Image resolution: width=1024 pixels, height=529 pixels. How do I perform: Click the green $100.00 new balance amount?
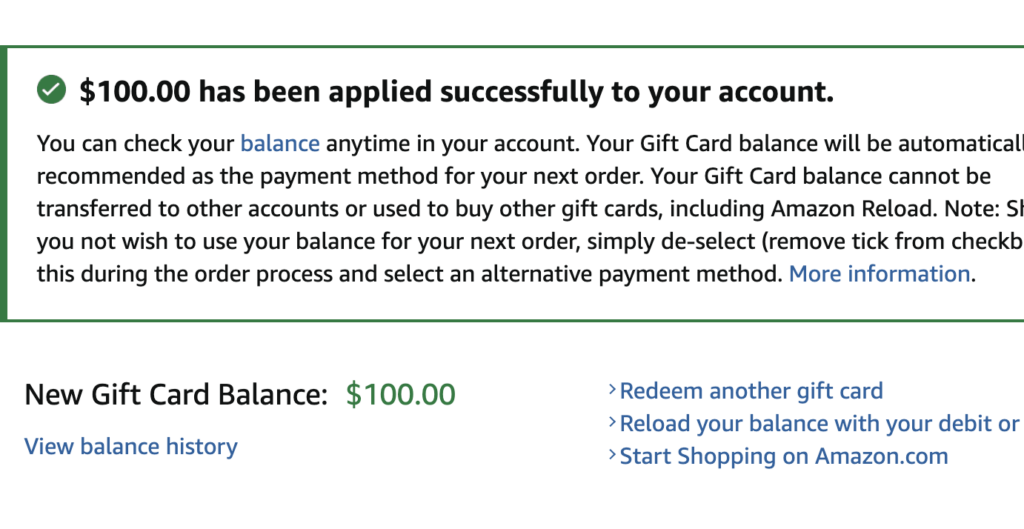tap(400, 394)
